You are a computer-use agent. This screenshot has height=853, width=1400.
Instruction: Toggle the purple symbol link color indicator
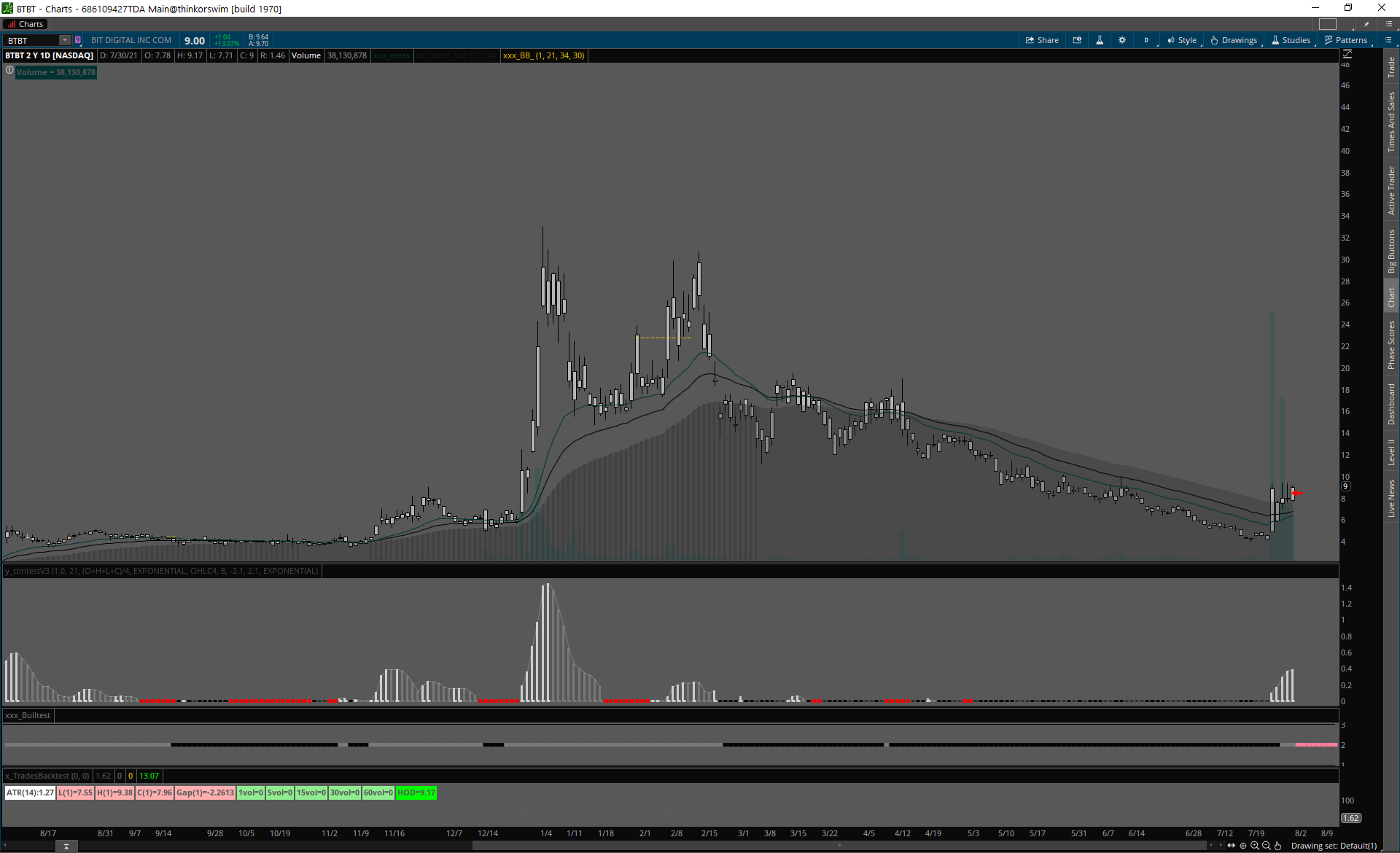tap(78, 40)
